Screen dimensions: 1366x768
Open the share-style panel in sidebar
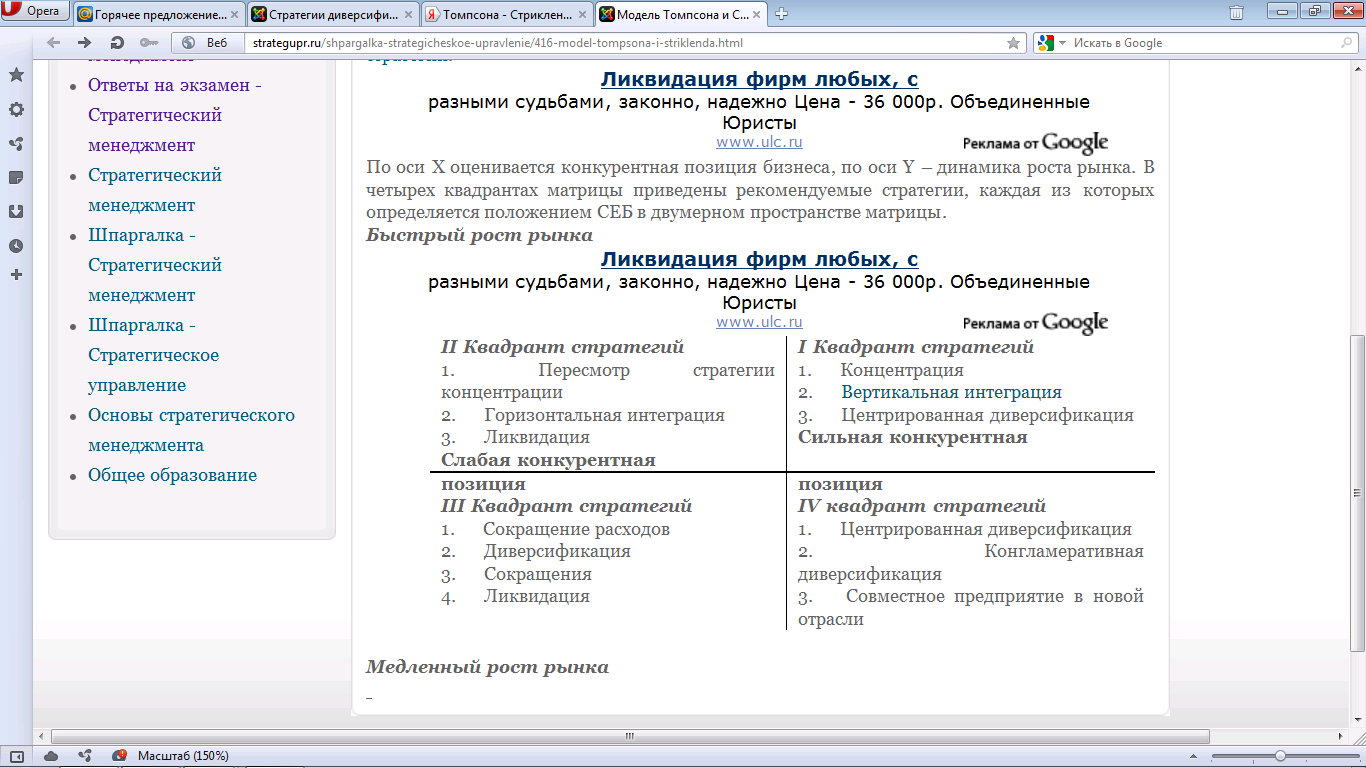(x=16, y=143)
